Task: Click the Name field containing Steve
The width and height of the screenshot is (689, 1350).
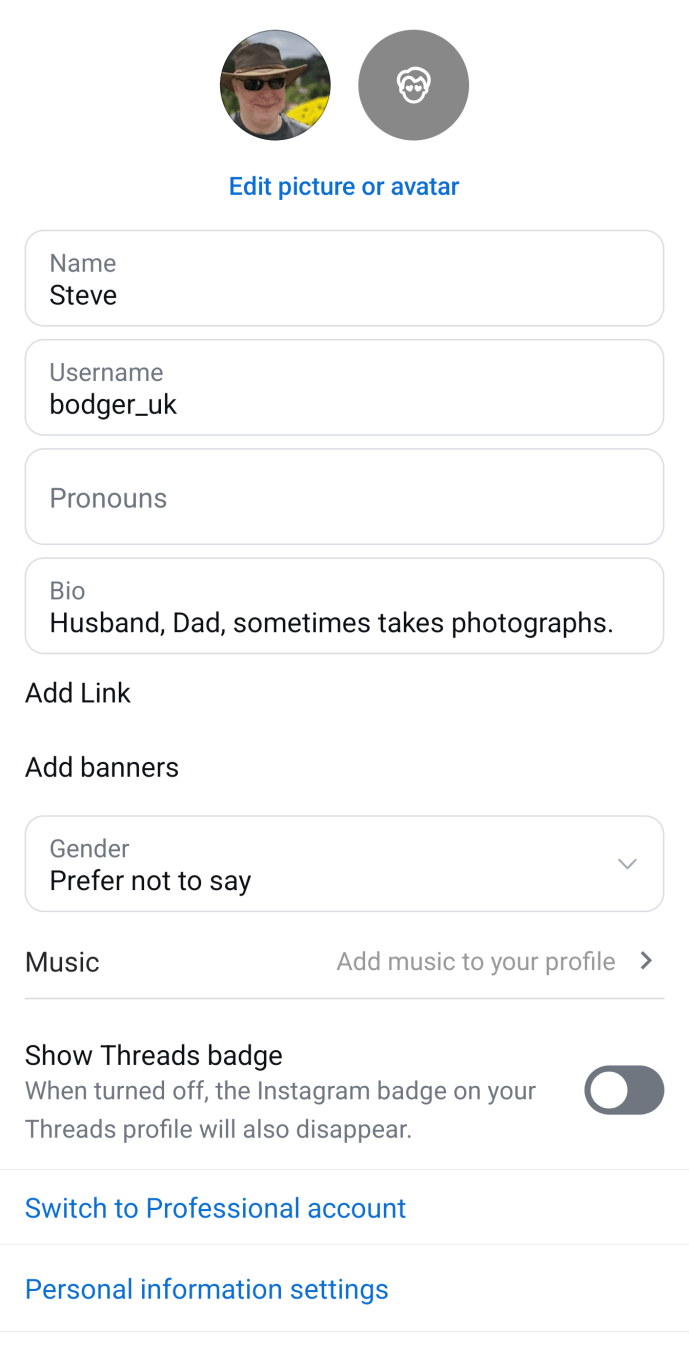Action: pos(344,279)
